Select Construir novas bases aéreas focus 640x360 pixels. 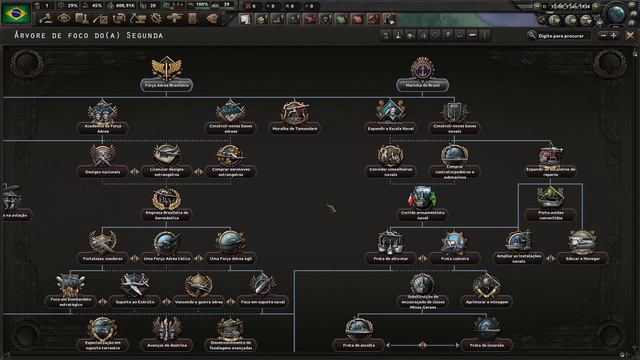[x=231, y=117]
